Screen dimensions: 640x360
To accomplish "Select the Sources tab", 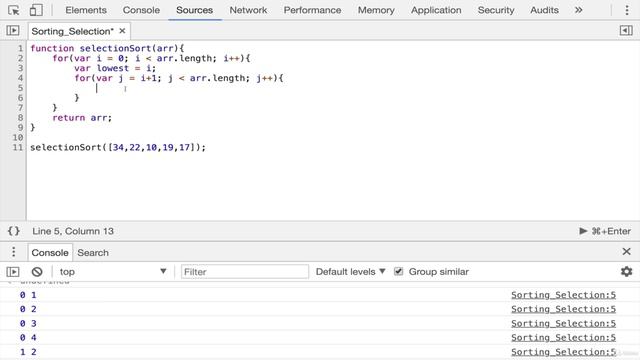I will click(194, 10).
